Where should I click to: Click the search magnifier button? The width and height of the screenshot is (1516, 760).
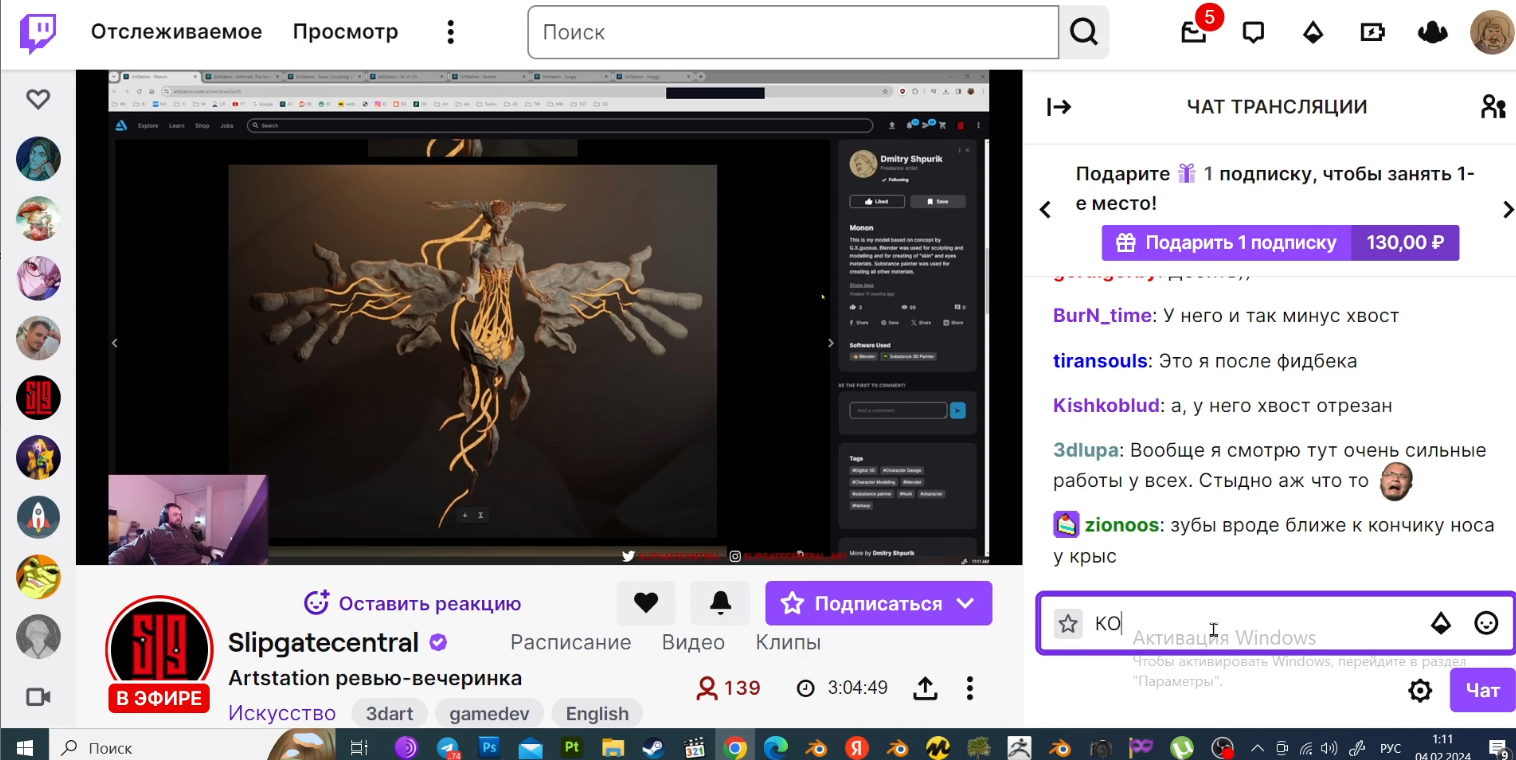click(x=1084, y=32)
